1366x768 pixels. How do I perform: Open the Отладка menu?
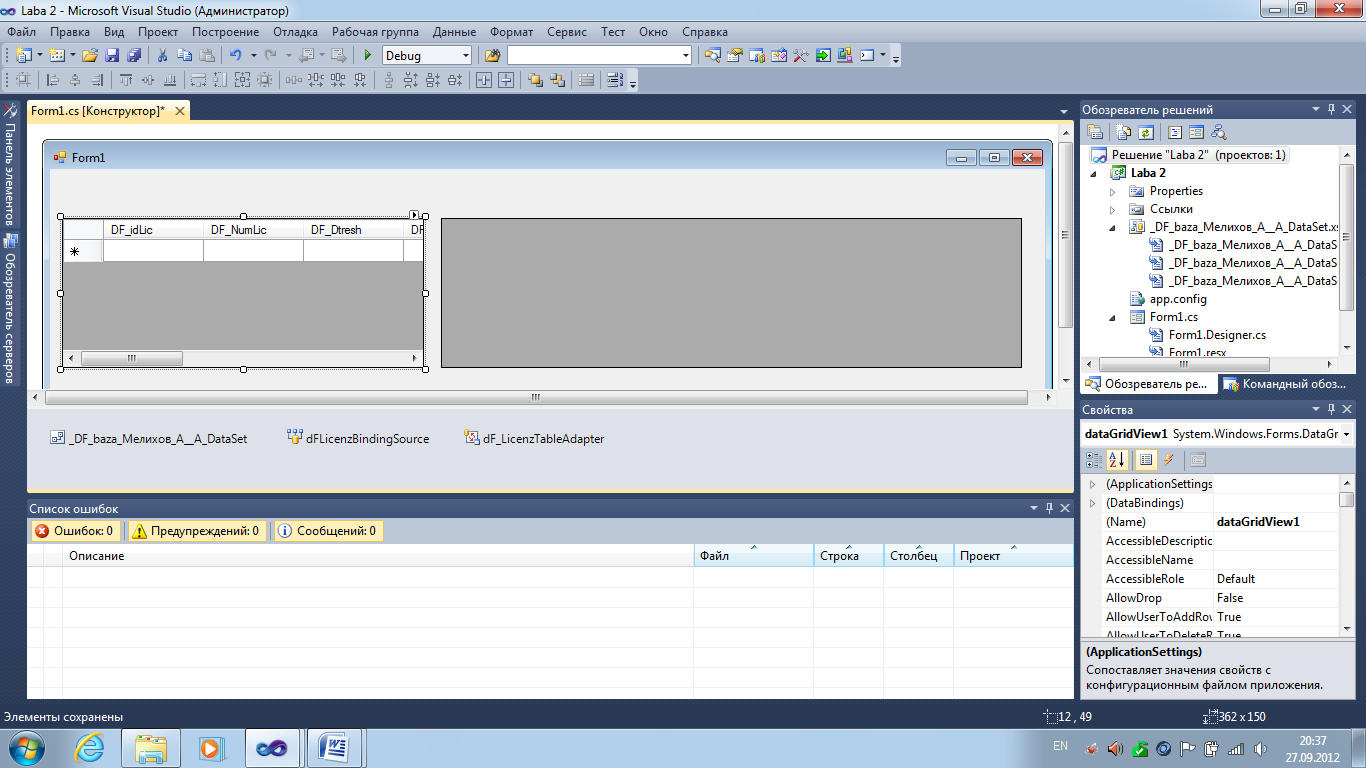pos(295,32)
